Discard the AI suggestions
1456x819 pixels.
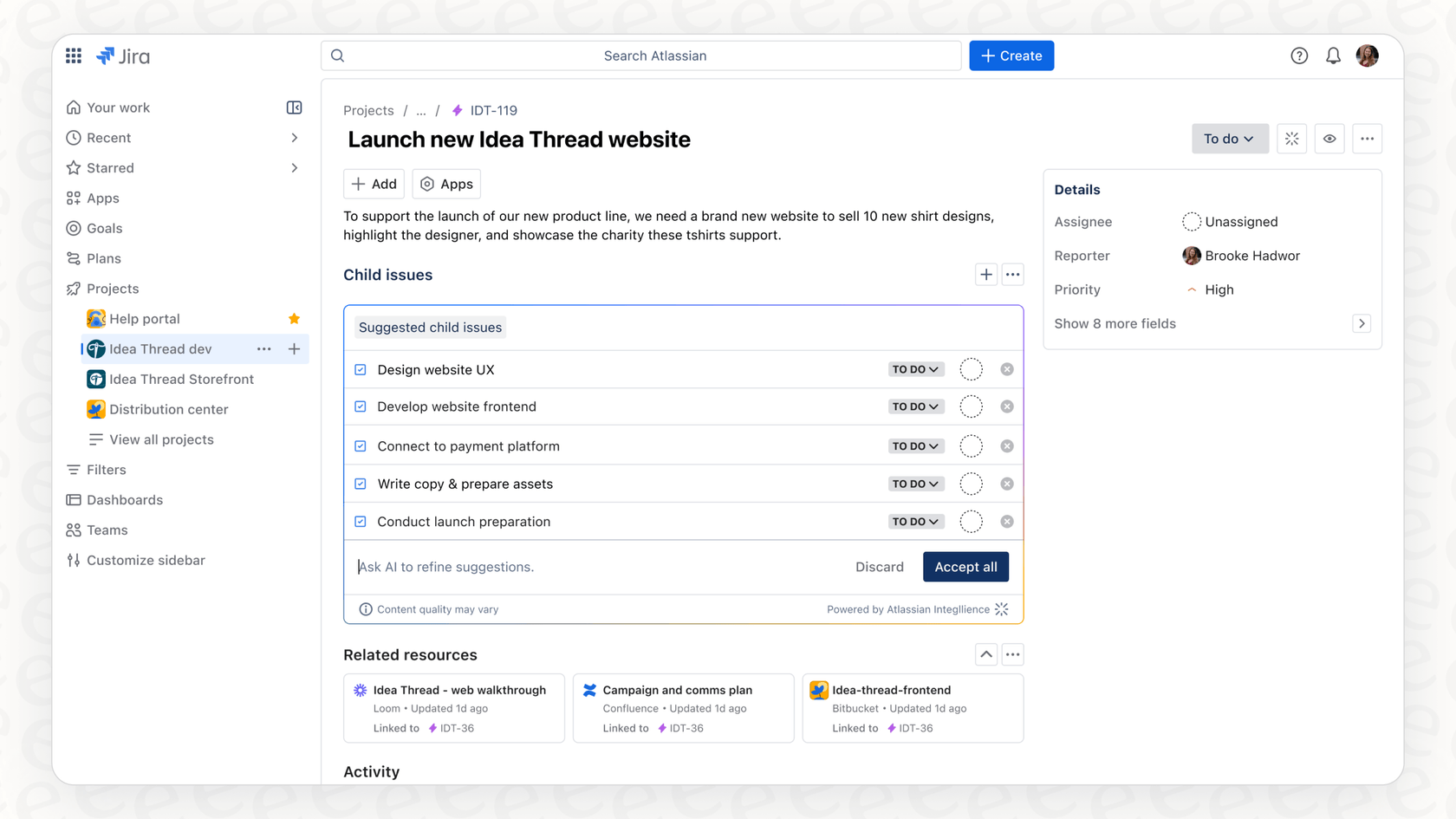pos(879,567)
